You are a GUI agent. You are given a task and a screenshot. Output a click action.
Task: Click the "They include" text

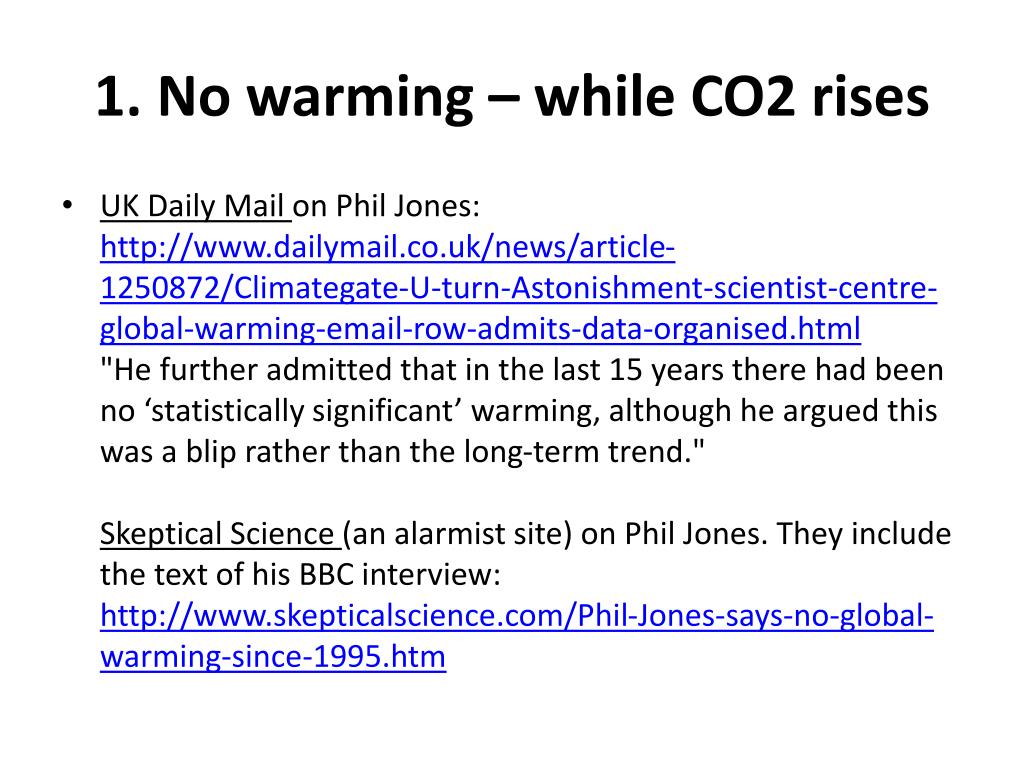(x=864, y=534)
